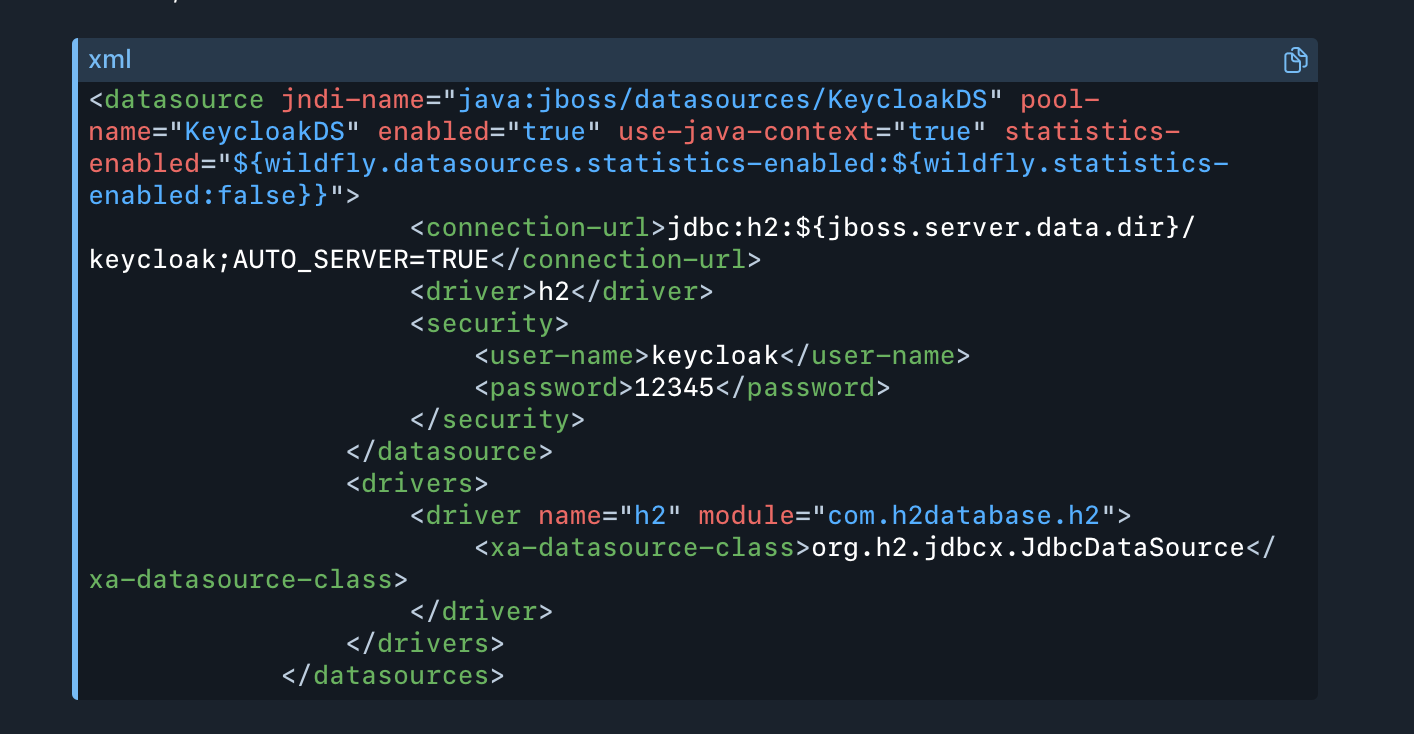Click the jndi-name attribute

pyautogui.click(x=355, y=100)
